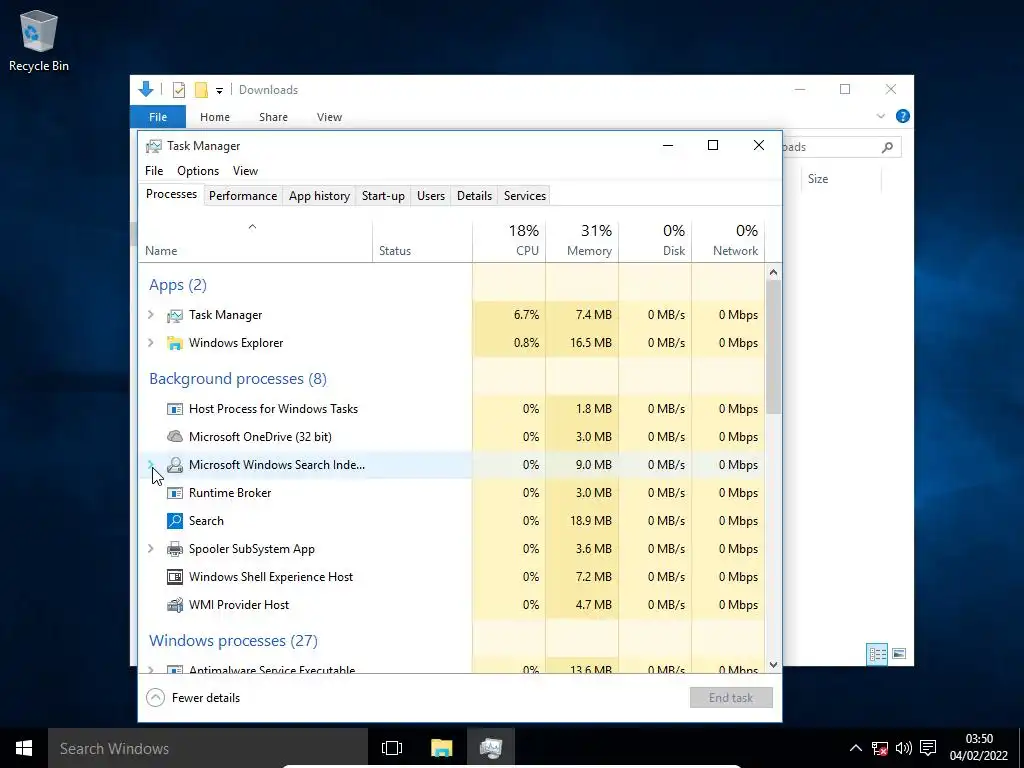Open the Customize Quick Access Toolbar dropdown
Image resolution: width=1024 pixels, height=768 pixels.
(219, 91)
